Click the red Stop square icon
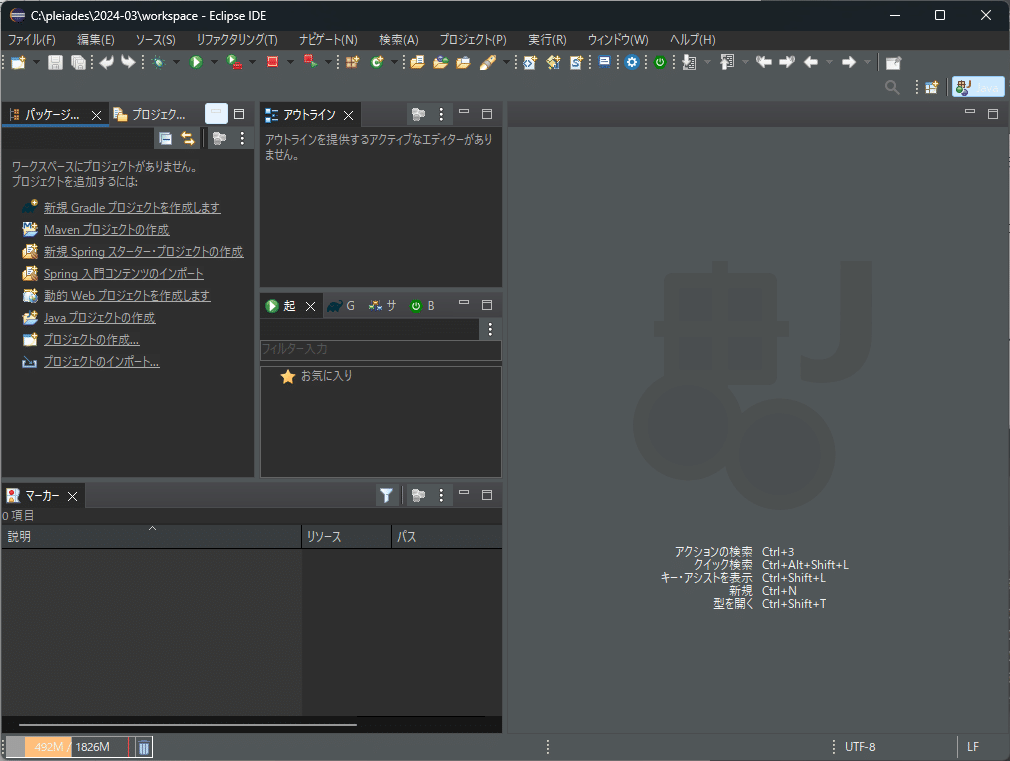Viewport: 1010px width, 761px height. [272, 63]
